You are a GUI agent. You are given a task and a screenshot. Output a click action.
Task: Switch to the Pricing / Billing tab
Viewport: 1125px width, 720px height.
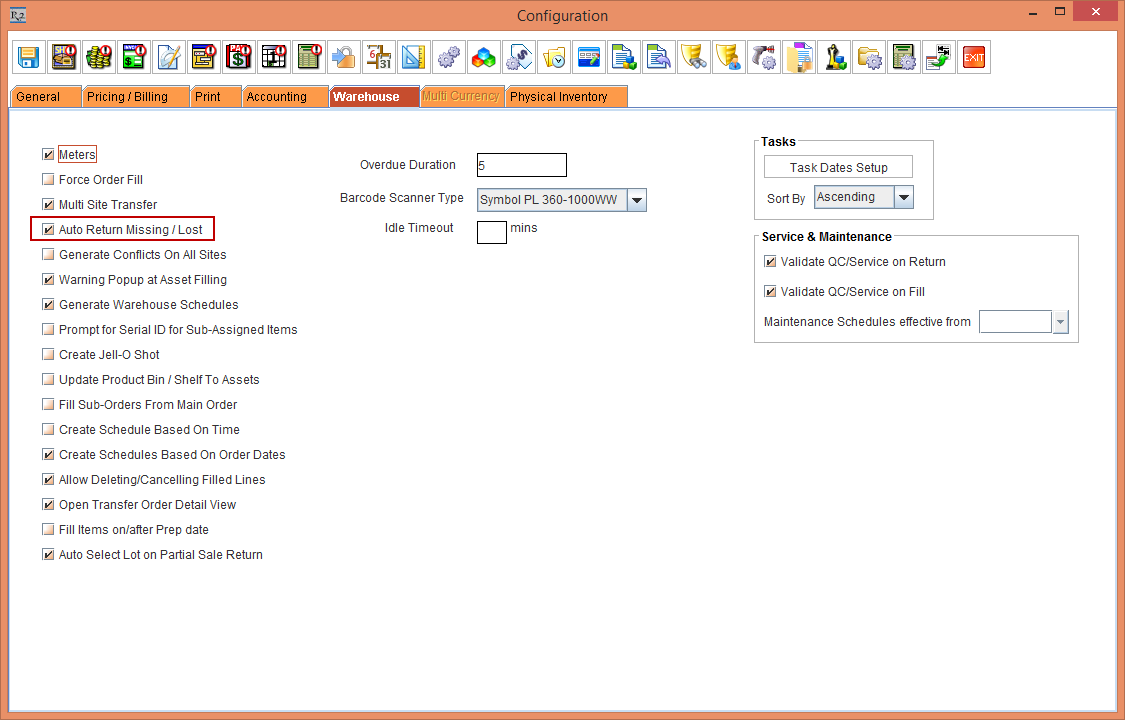pyautogui.click(x=126, y=97)
